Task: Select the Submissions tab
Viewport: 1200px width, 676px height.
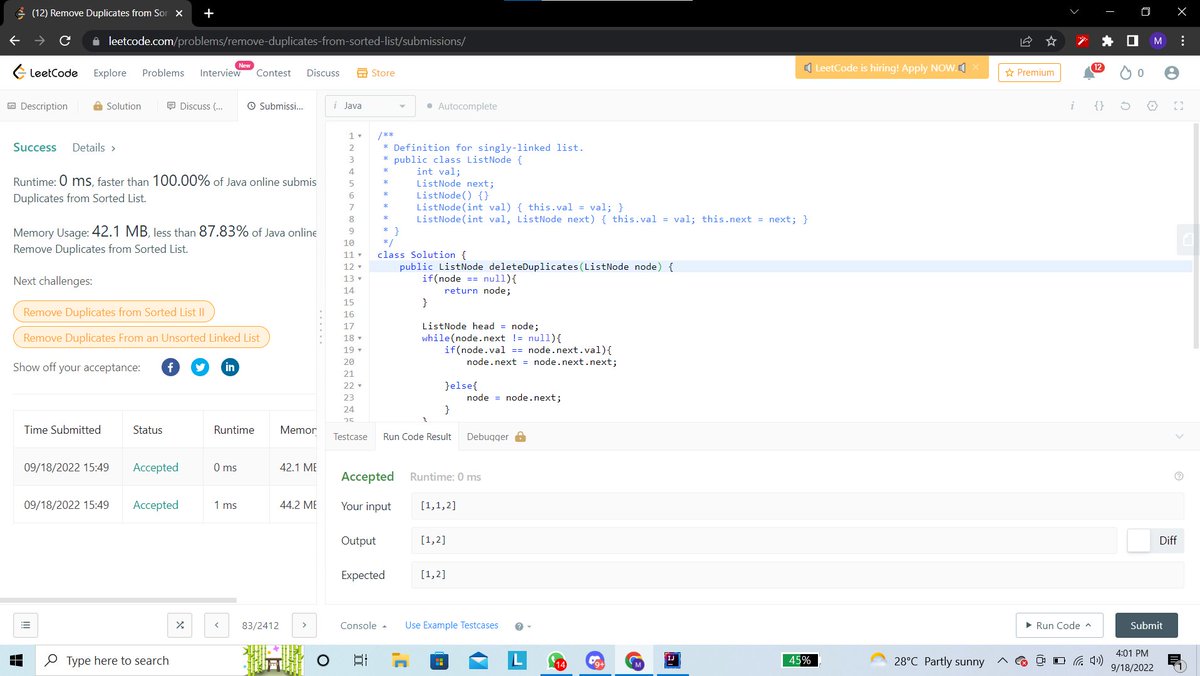Action: [x=275, y=106]
